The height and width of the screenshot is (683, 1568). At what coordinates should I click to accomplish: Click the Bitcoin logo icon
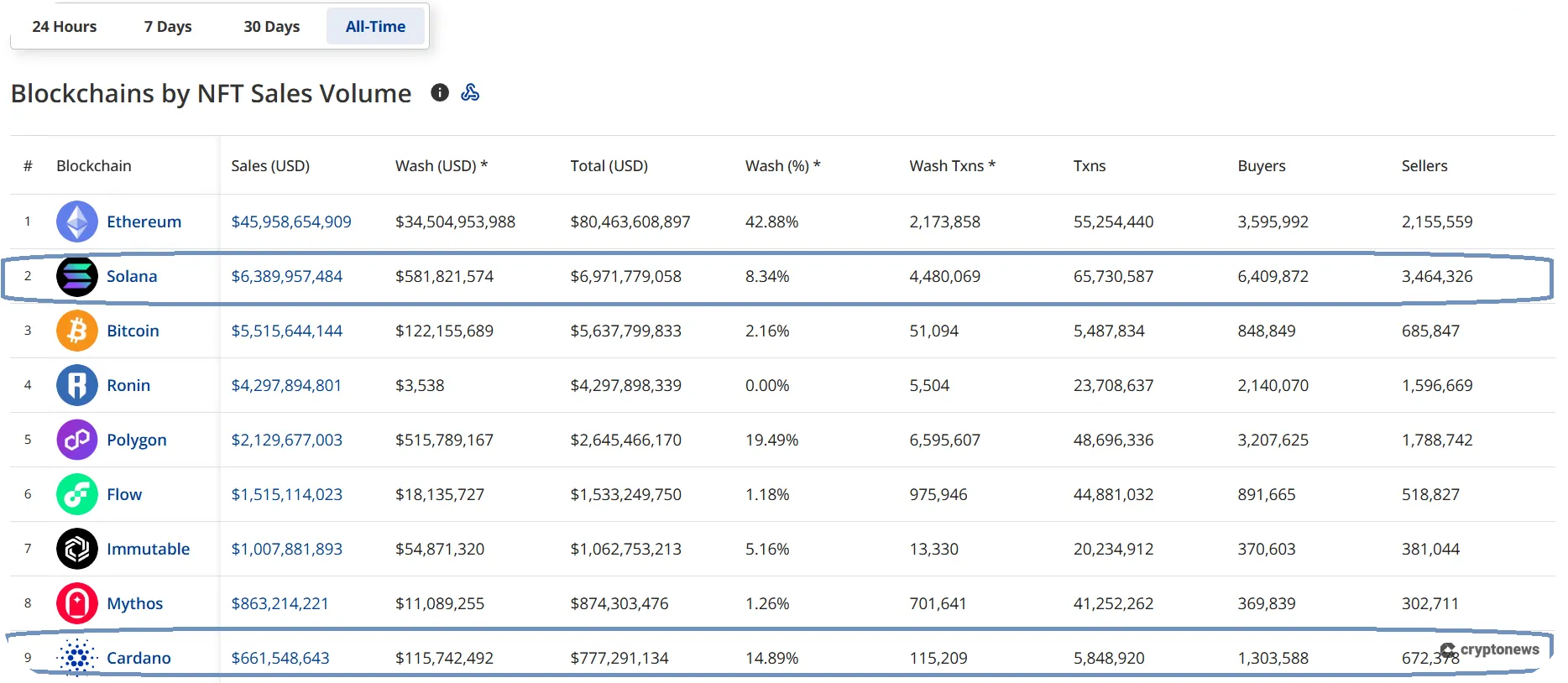(76, 331)
